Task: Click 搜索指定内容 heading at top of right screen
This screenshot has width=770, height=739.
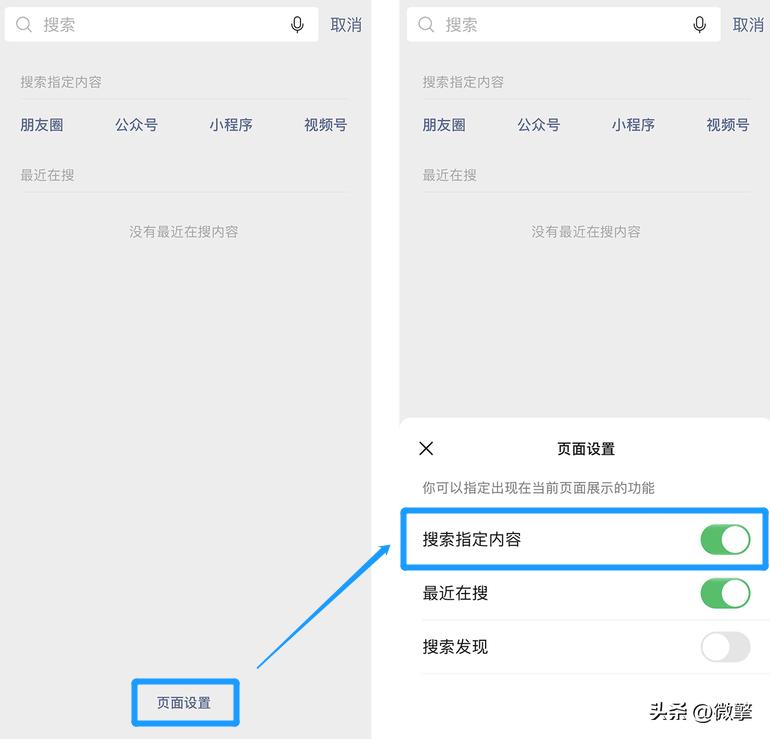Action: tap(463, 82)
